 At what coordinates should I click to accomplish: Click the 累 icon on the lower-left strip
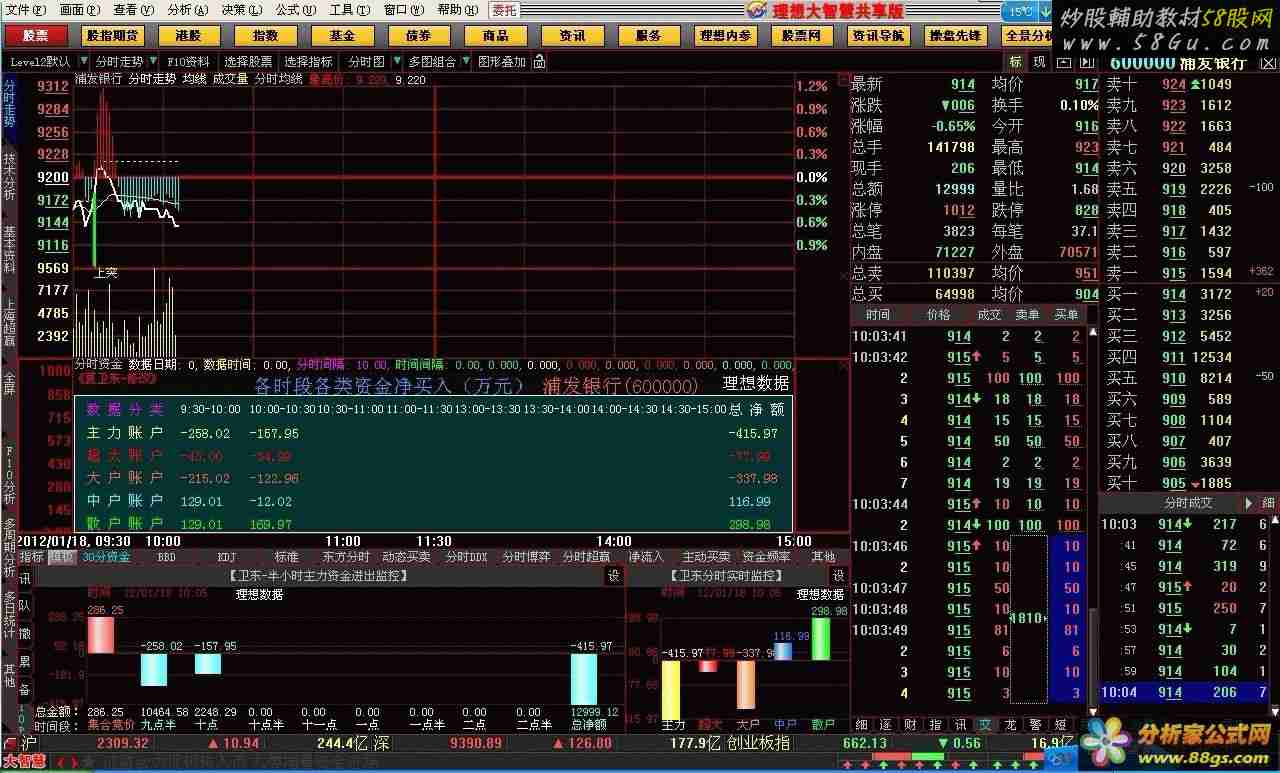[x=24, y=662]
